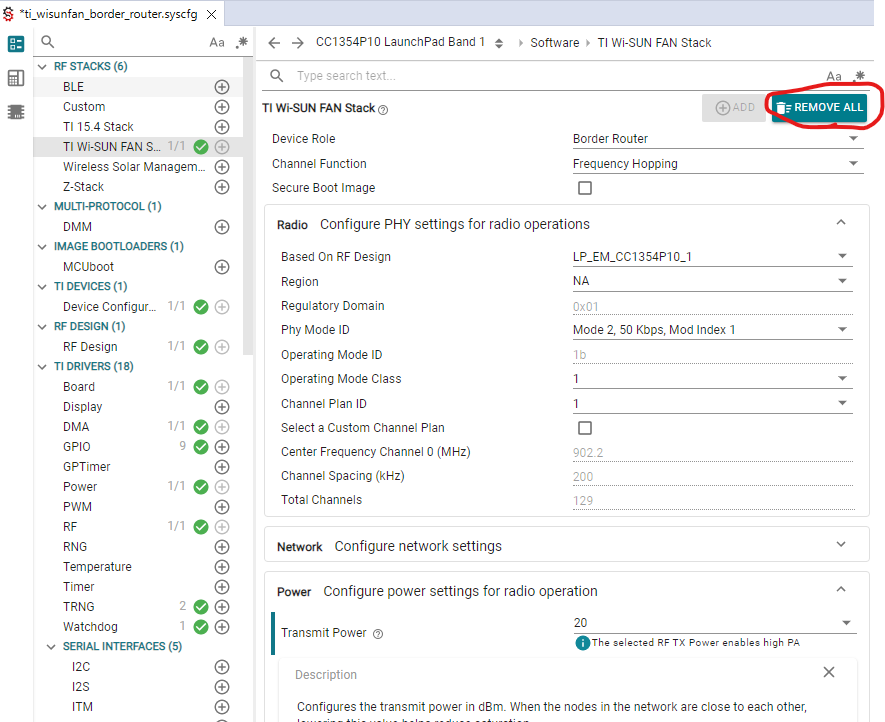Navigate back with the left arrow

[x=274, y=43]
